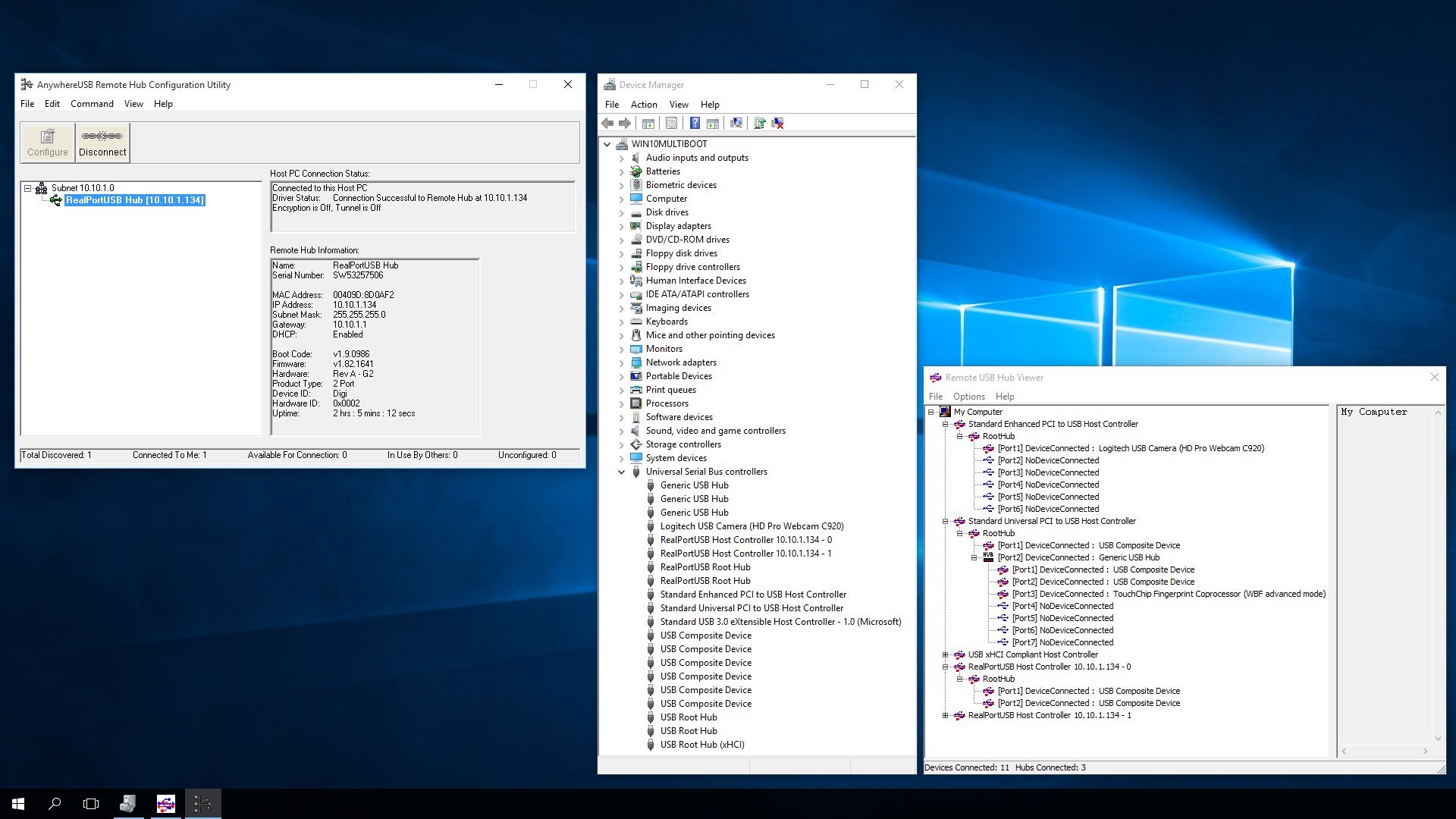Screen dimensions: 1456x819
Task: Expand the Display adapters category
Action: [x=622, y=226]
